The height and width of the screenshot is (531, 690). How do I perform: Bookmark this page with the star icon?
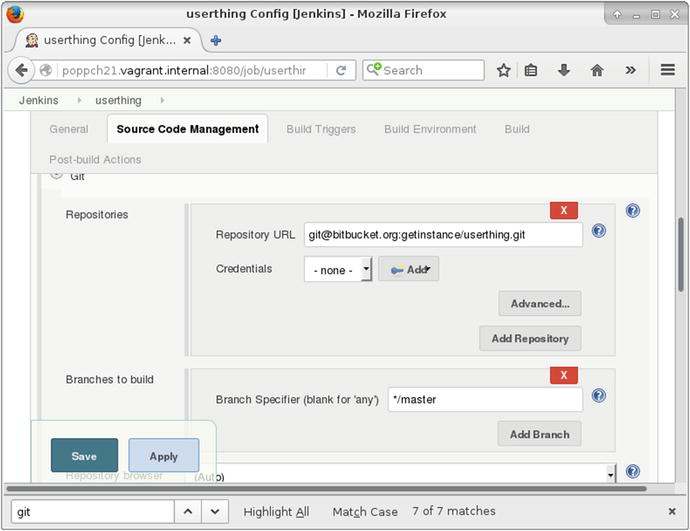tap(503, 70)
